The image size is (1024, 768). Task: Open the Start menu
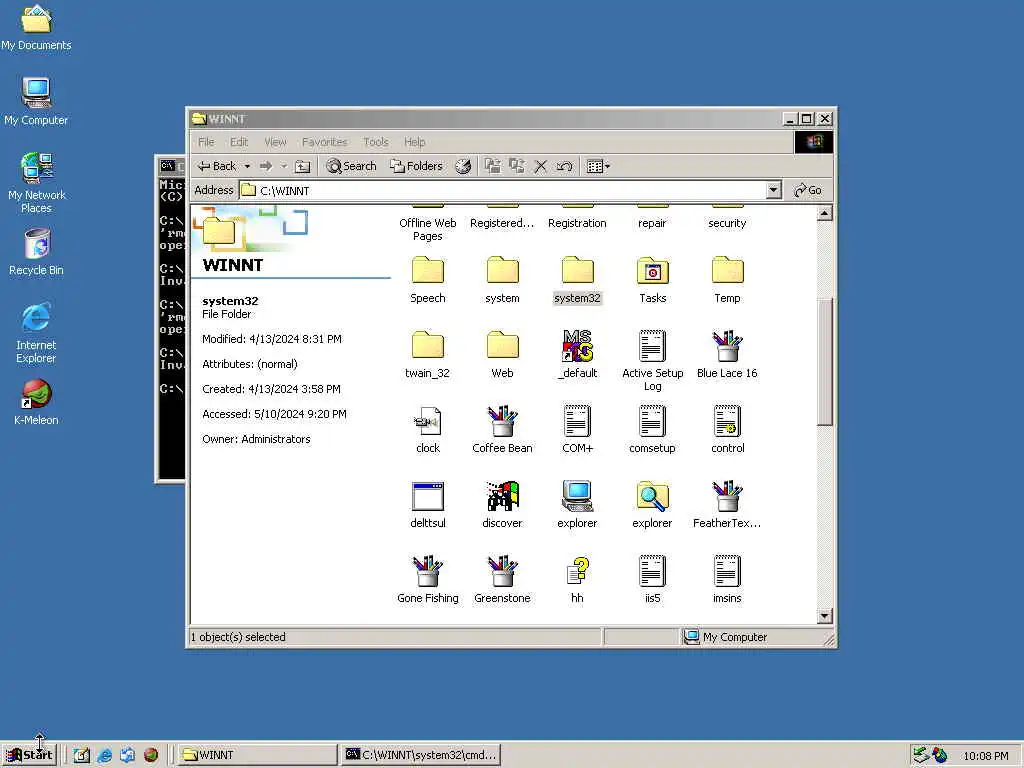tap(29, 754)
